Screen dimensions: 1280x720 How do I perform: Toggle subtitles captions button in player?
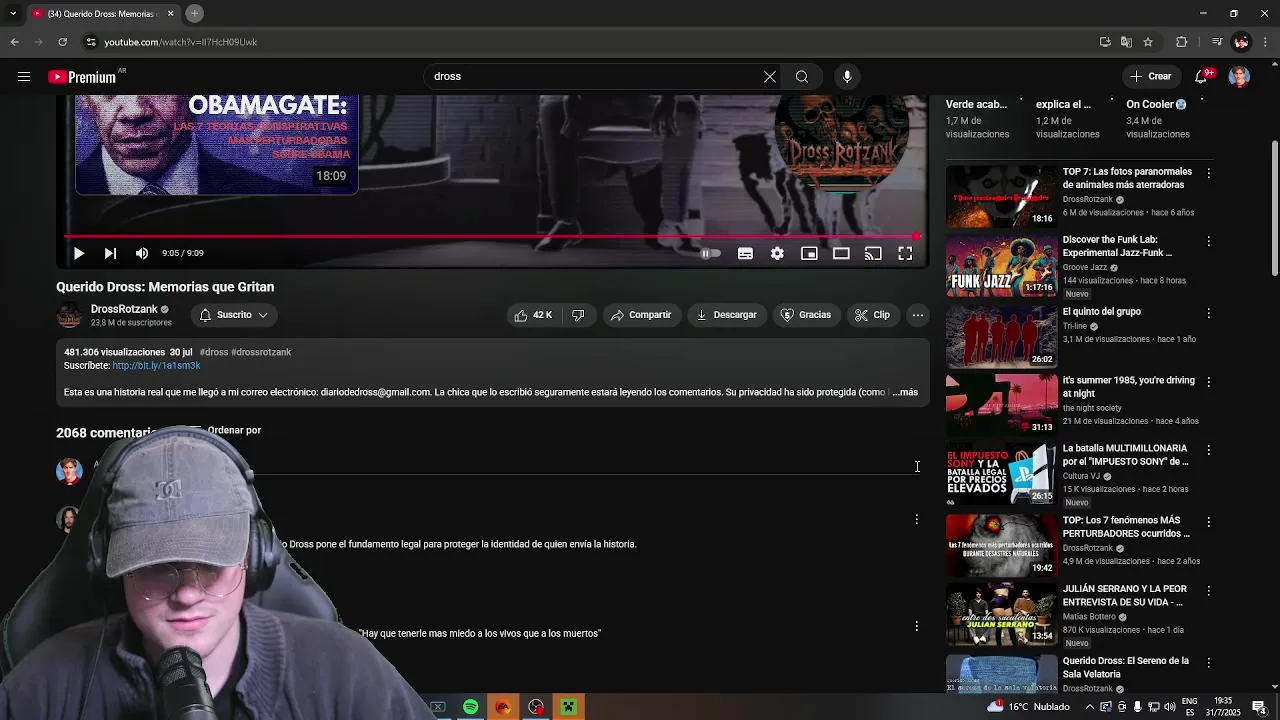pyautogui.click(x=745, y=254)
